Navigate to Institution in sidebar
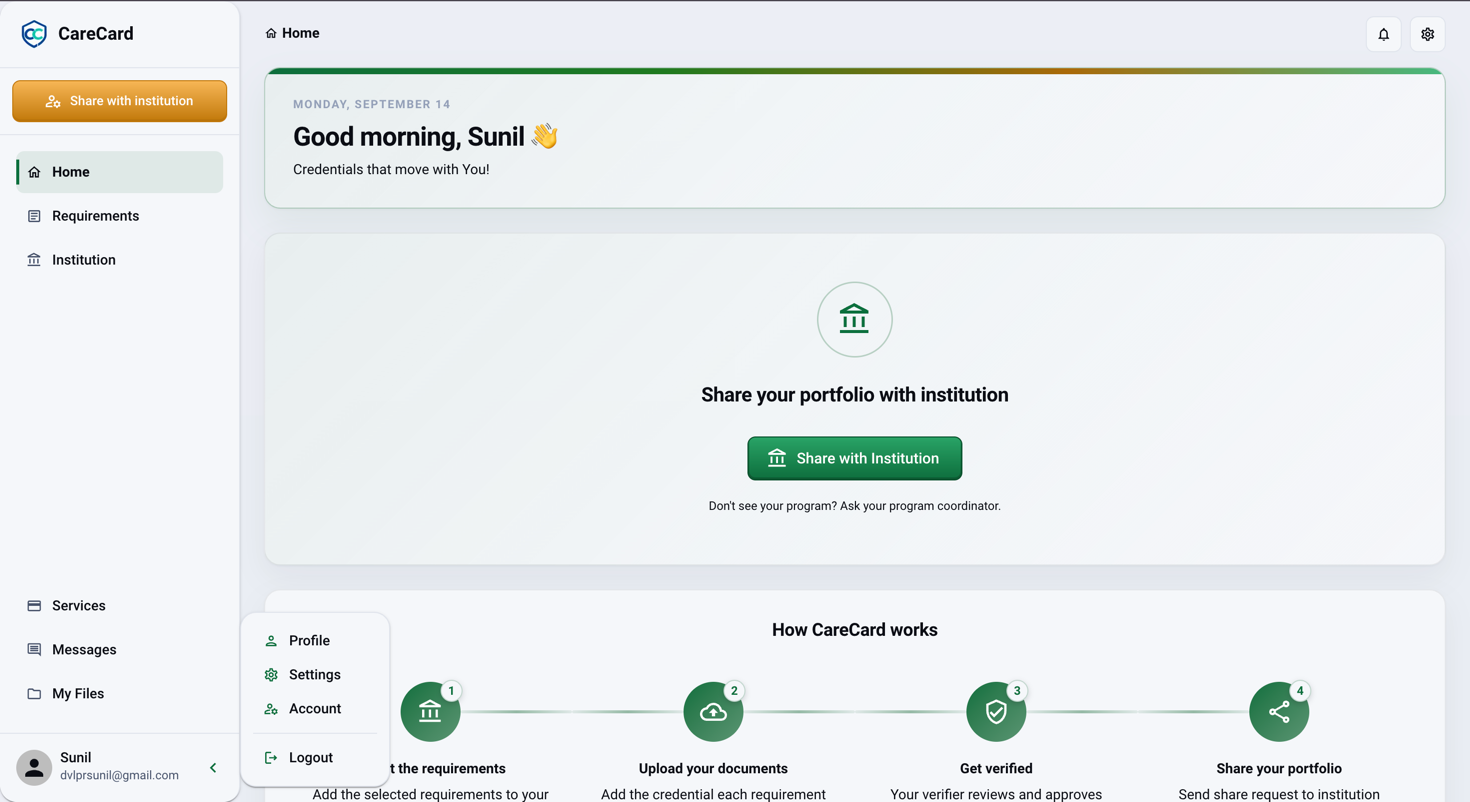1470x802 pixels. click(120, 260)
